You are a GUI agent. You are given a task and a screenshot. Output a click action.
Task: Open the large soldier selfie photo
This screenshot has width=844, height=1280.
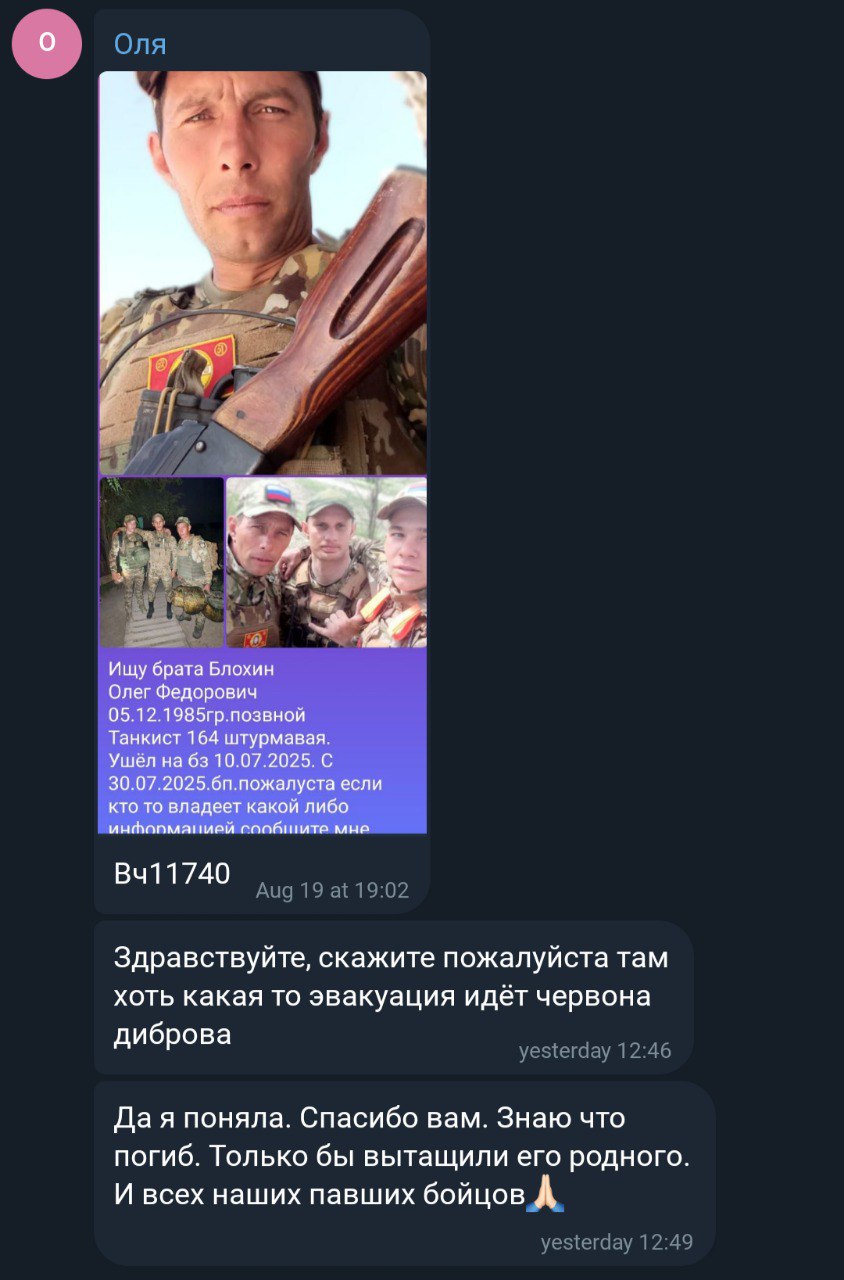(x=263, y=272)
